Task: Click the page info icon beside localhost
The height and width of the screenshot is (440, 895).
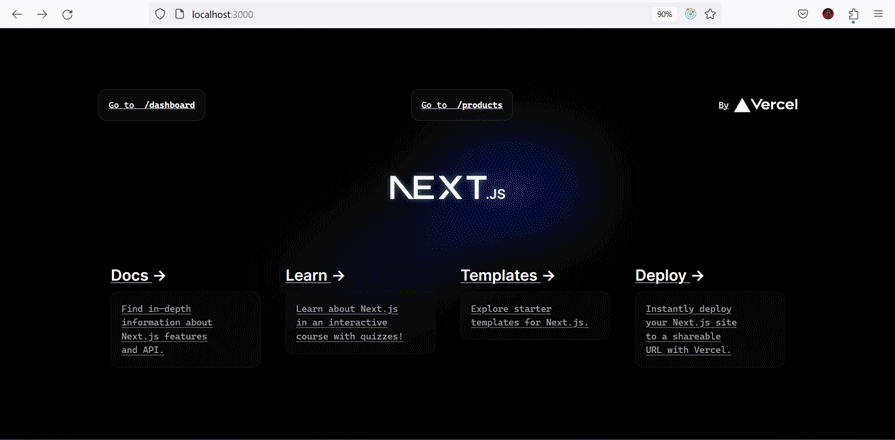Action: 179,14
